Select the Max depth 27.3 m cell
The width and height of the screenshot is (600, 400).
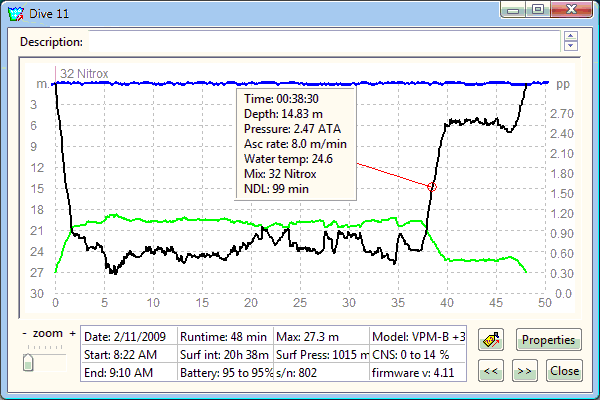point(319,336)
